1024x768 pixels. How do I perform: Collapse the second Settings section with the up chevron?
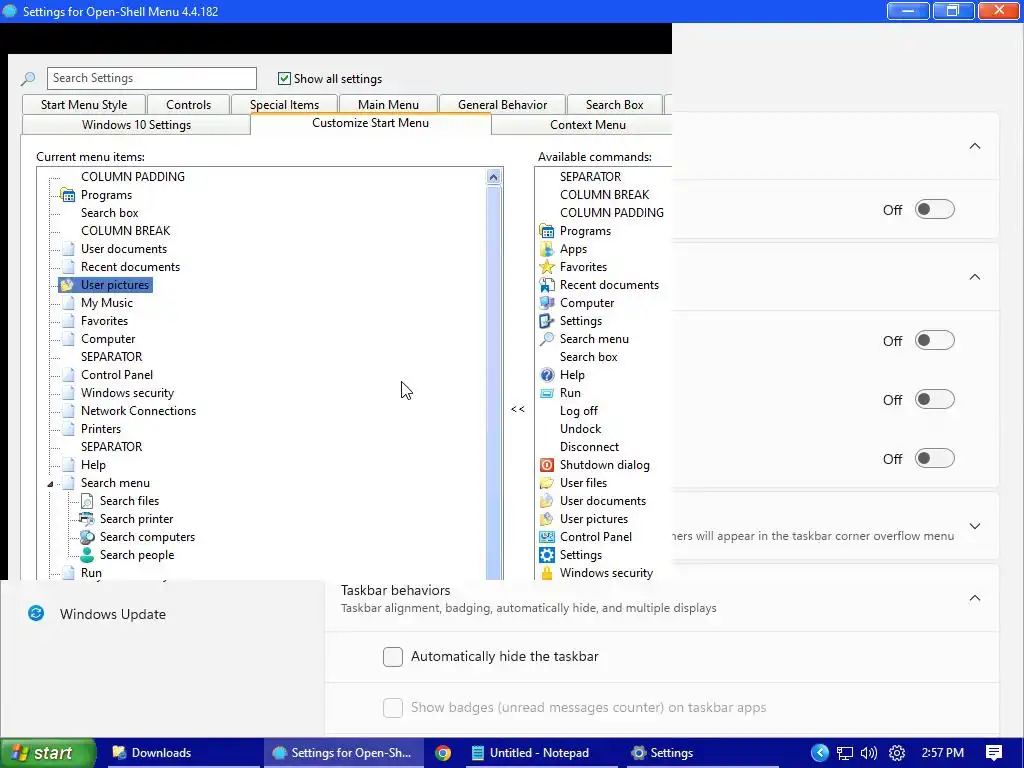(x=974, y=276)
